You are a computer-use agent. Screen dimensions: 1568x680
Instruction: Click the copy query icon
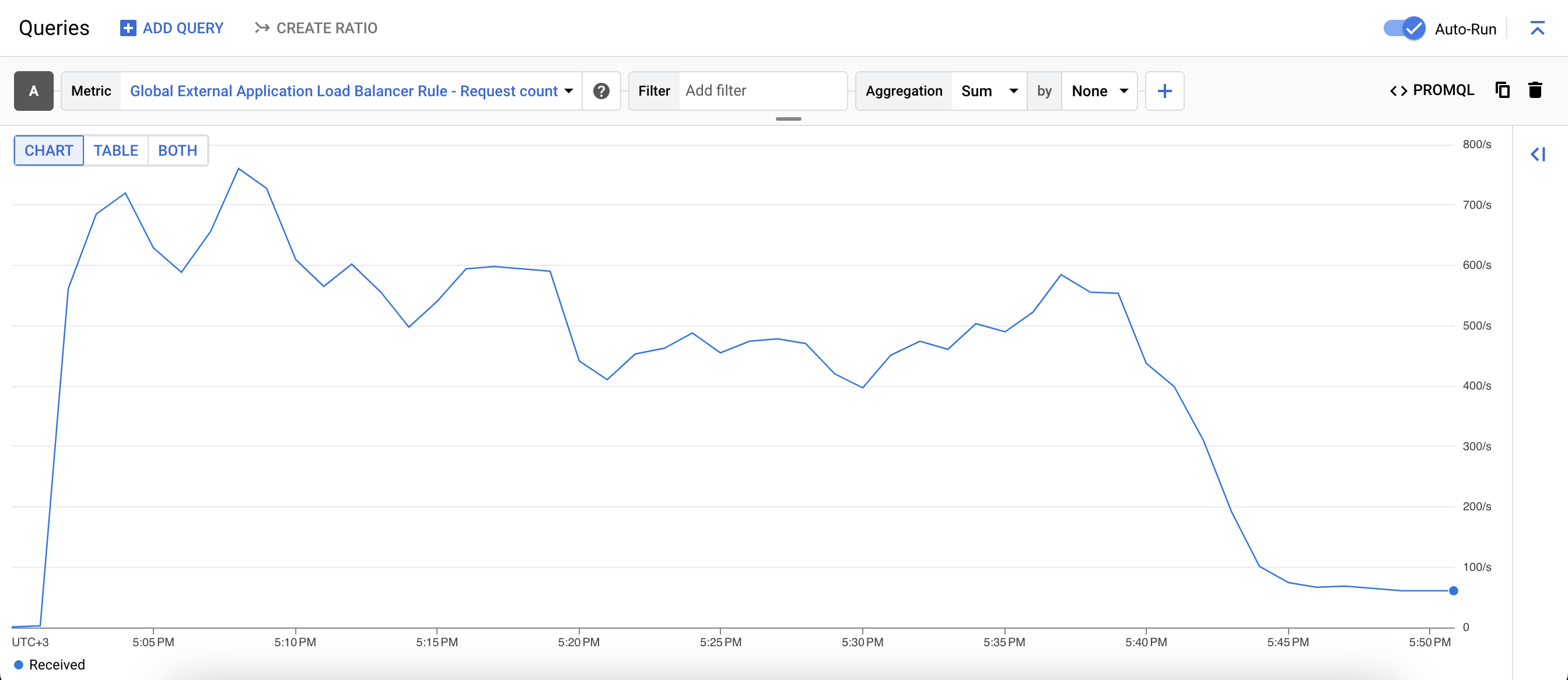1503,90
